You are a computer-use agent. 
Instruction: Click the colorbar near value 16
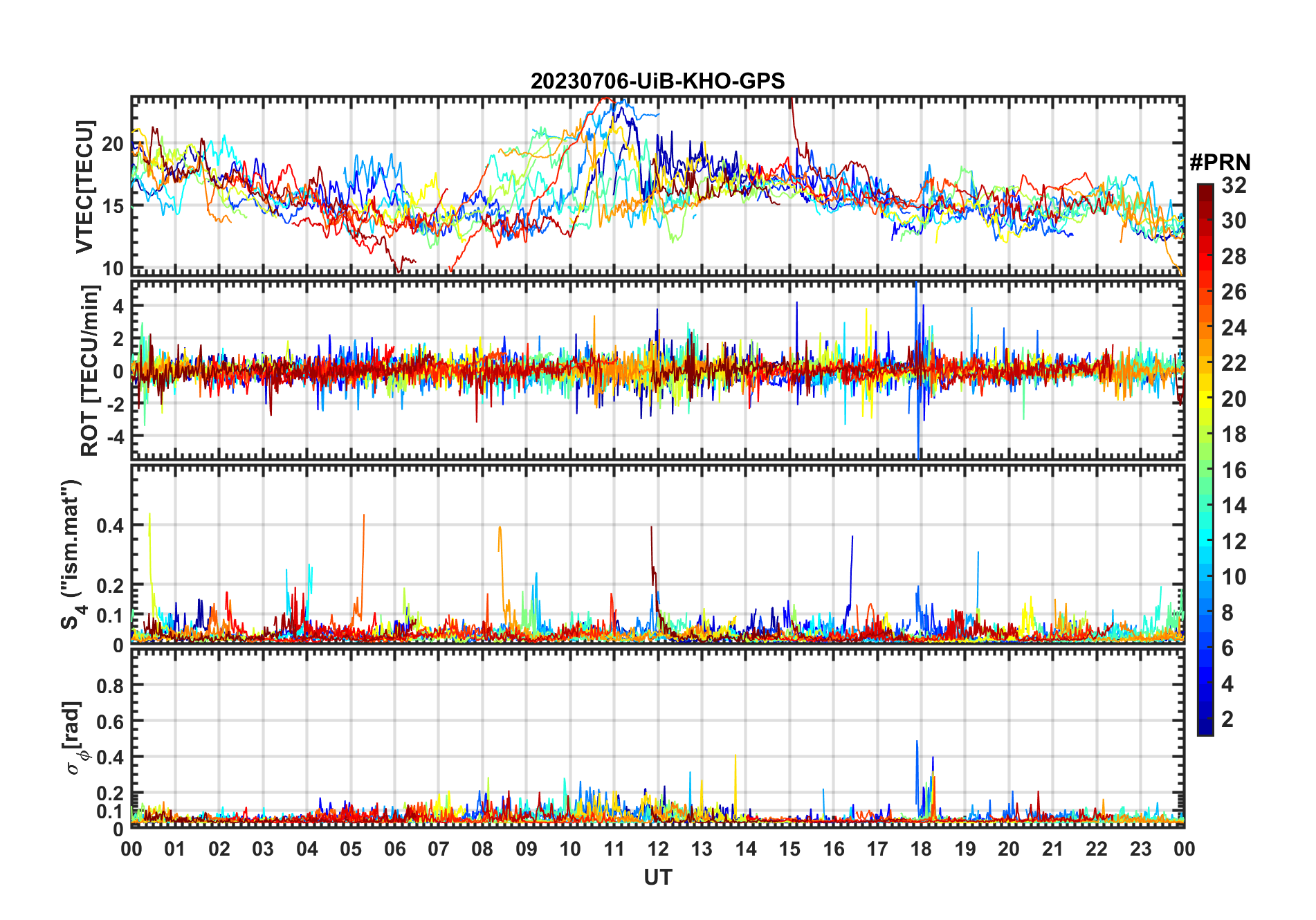coord(1205,470)
